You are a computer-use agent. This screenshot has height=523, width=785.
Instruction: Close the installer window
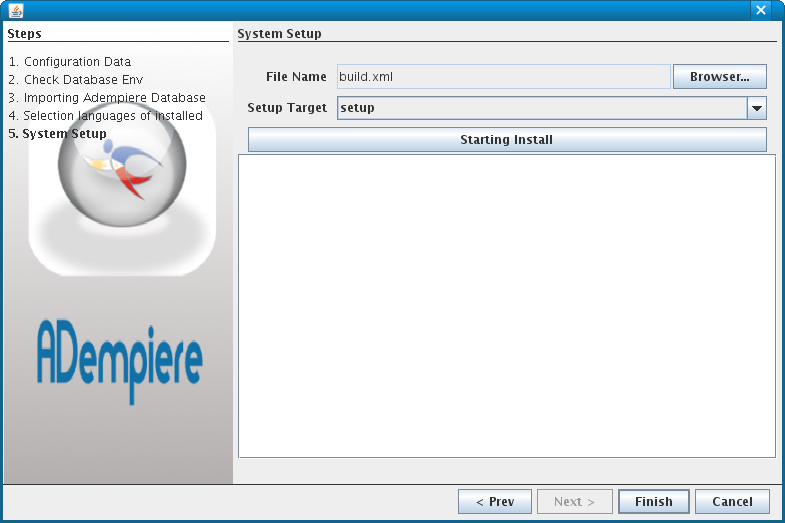click(x=760, y=10)
